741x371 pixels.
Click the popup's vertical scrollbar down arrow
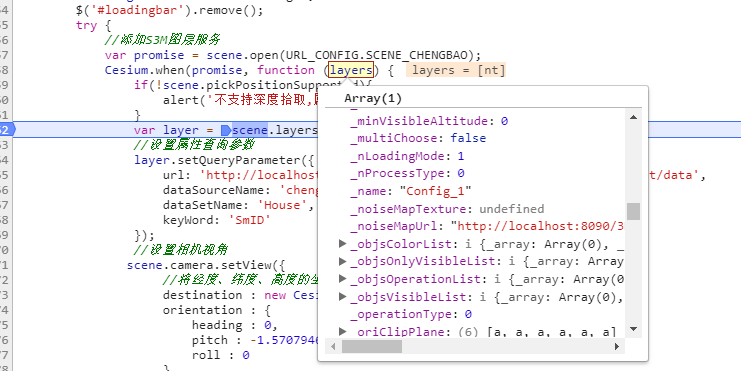coord(634,329)
